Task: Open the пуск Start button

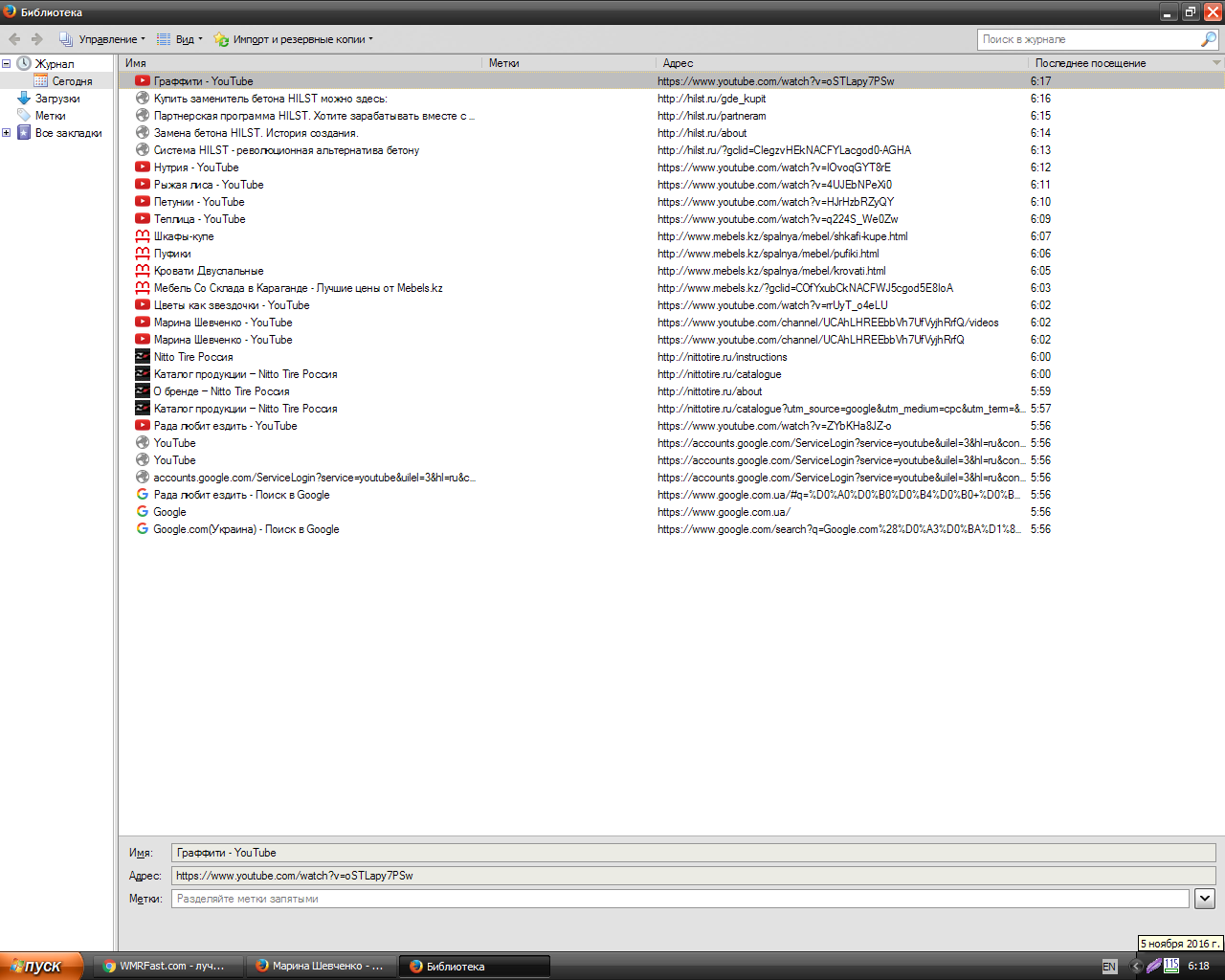Action: click(x=42, y=966)
